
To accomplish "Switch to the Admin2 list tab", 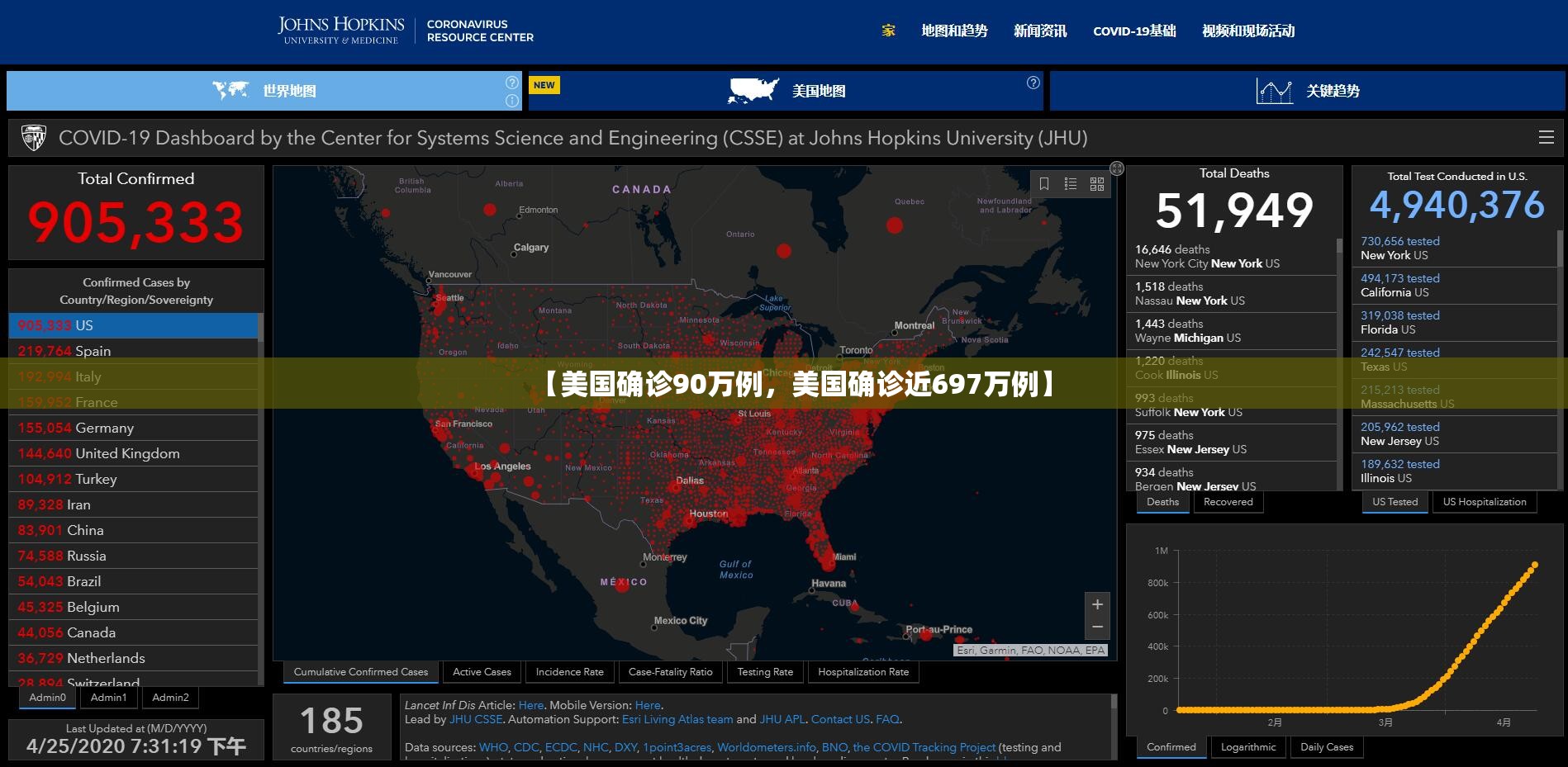I will coord(171,698).
